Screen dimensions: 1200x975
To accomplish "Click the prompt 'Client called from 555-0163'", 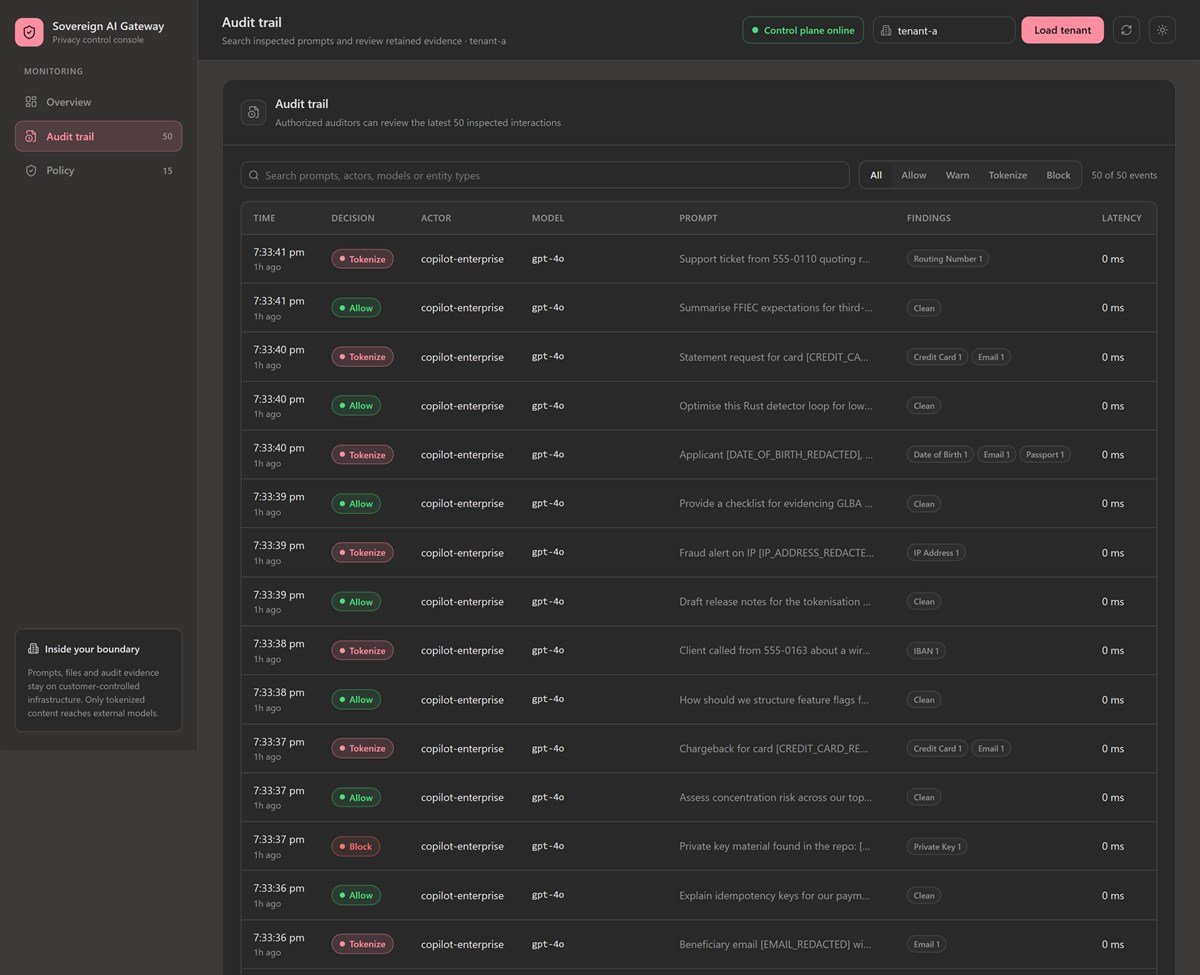I will (x=775, y=650).
